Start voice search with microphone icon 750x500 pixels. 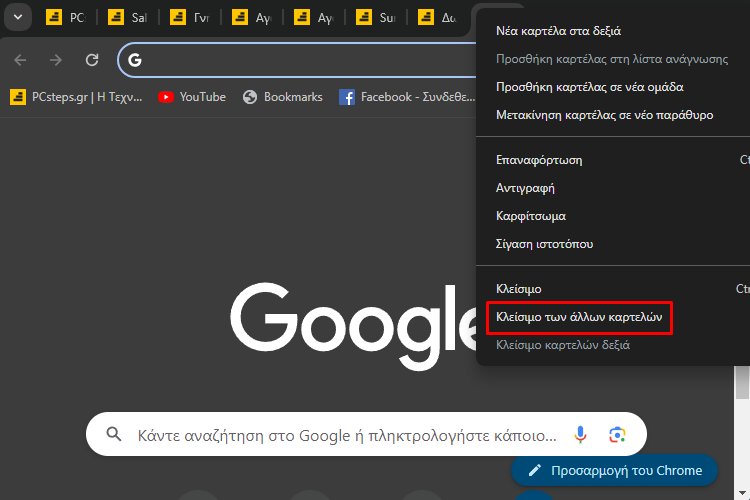[x=580, y=434]
